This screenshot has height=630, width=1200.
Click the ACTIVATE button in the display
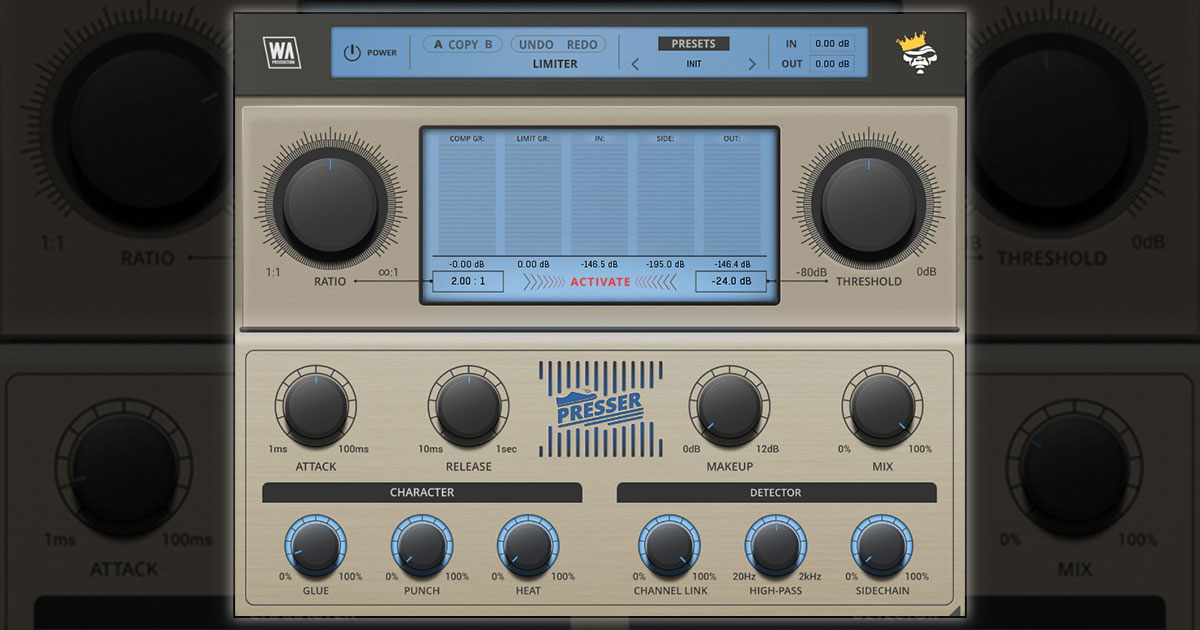coord(600,282)
